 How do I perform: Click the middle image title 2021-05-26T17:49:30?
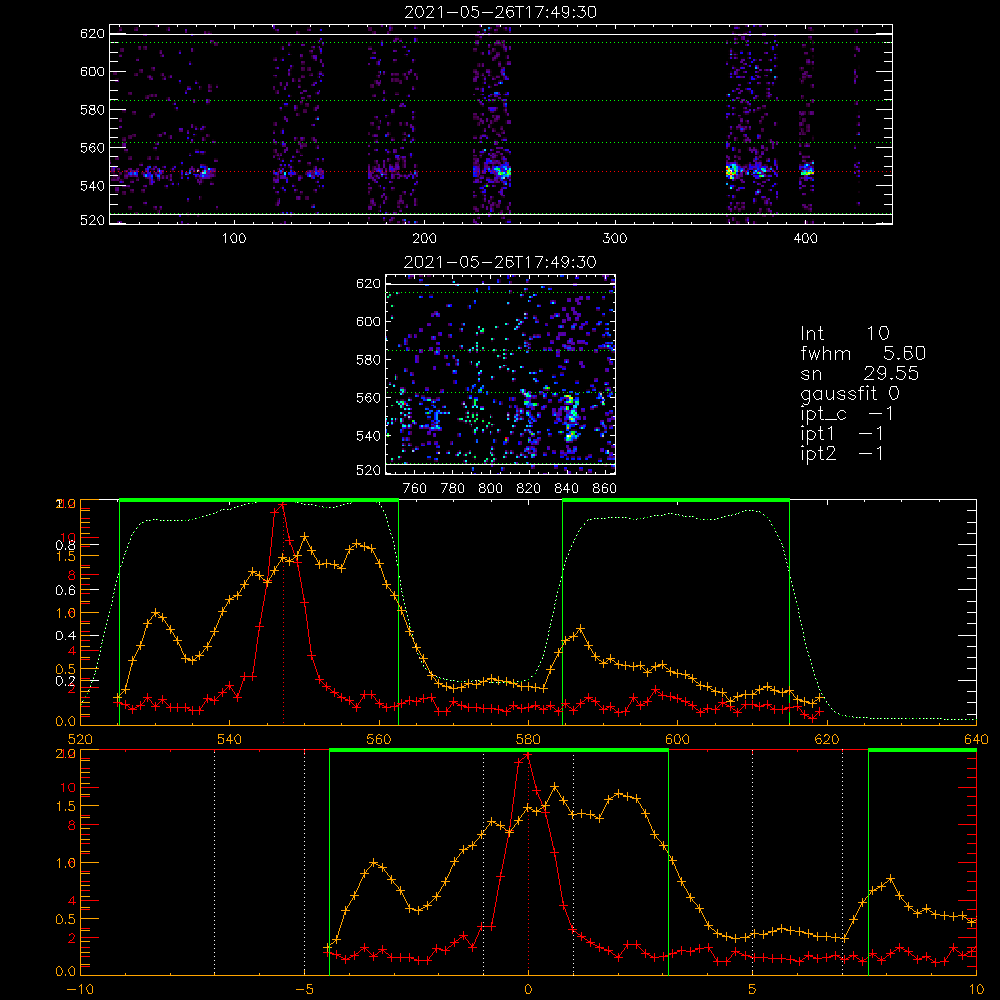501,262
